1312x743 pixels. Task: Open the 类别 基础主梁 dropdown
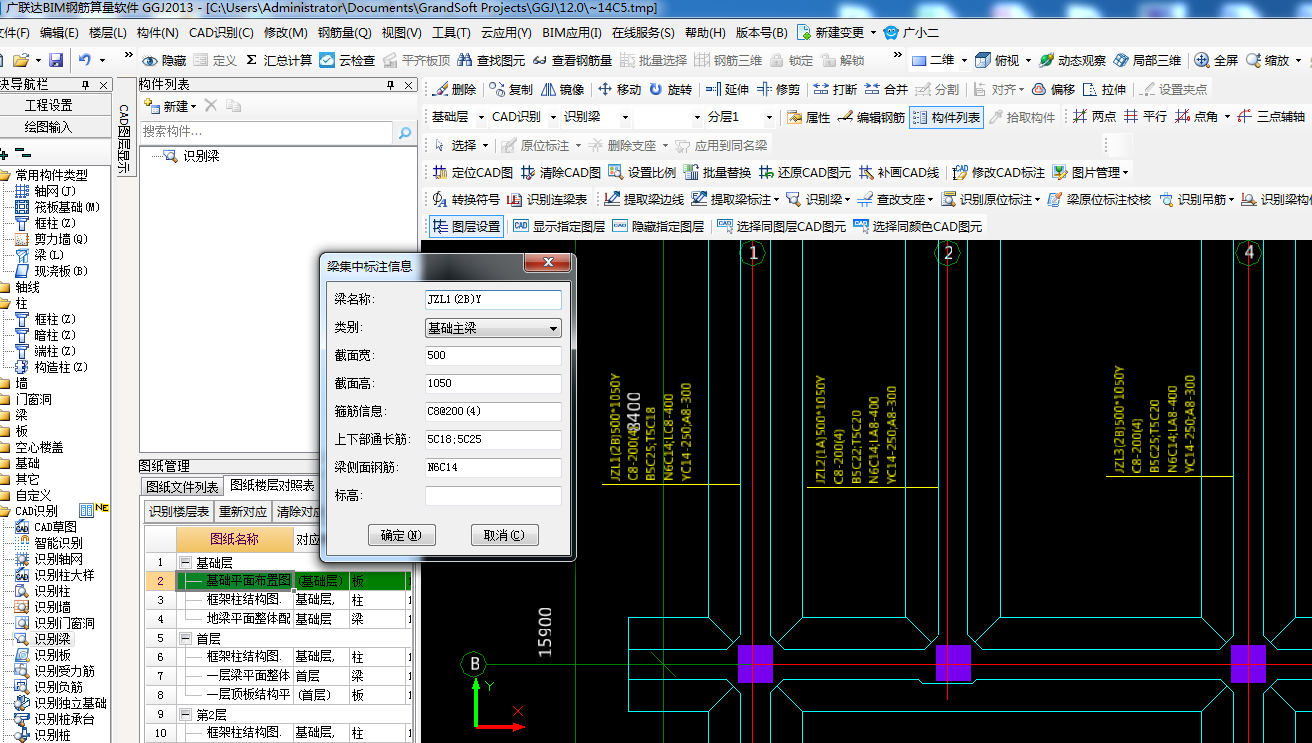point(493,328)
